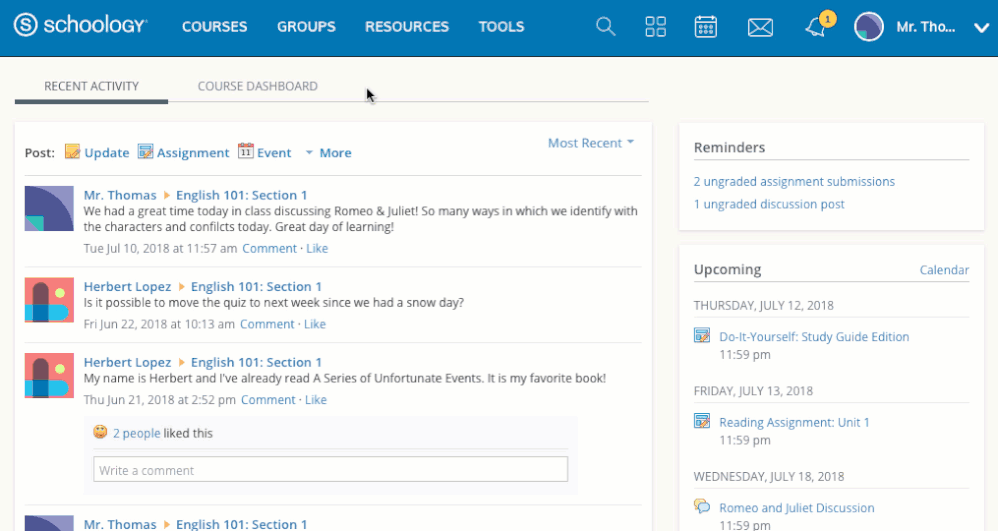The height and width of the screenshot is (531, 998).
Task: Click the Update post link
Action: point(107,153)
